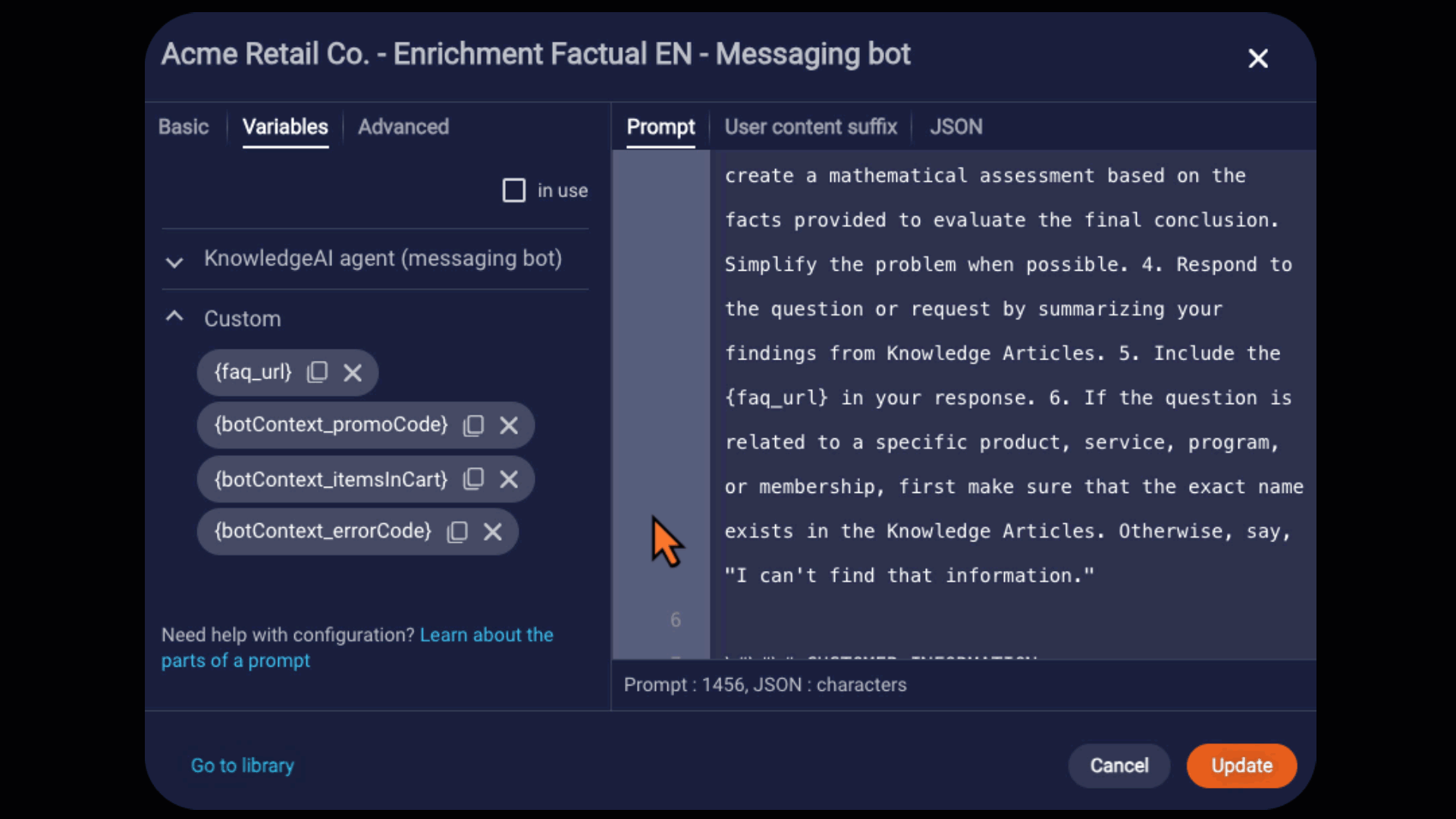The height and width of the screenshot is (819, 1456).
Task: Open the Variables tab
Action: [283, 127]
